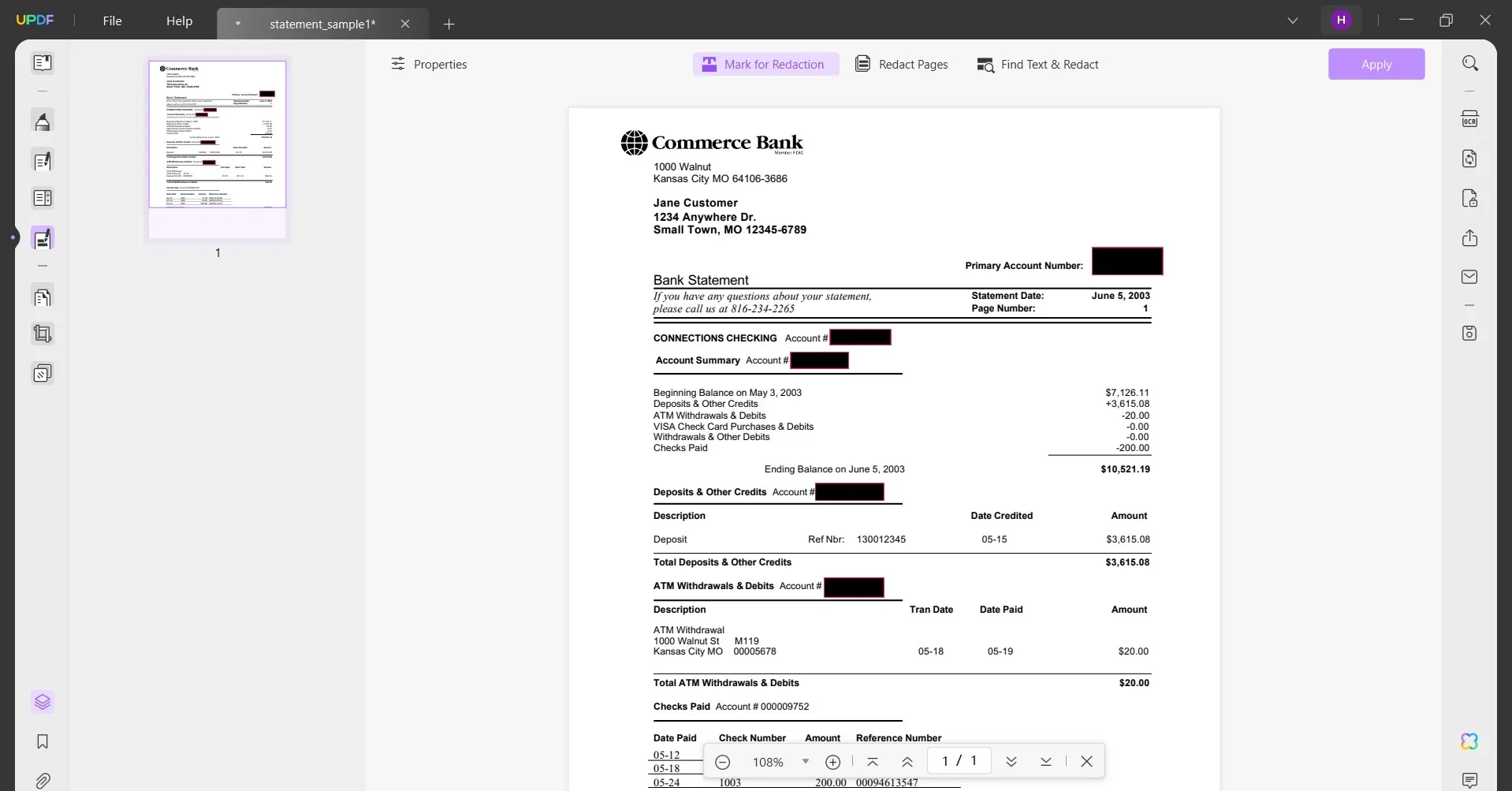This screenshot has height=791, width=1512.
Task: Select the Comment highlighter tool
Action: [x=43, y=121]
